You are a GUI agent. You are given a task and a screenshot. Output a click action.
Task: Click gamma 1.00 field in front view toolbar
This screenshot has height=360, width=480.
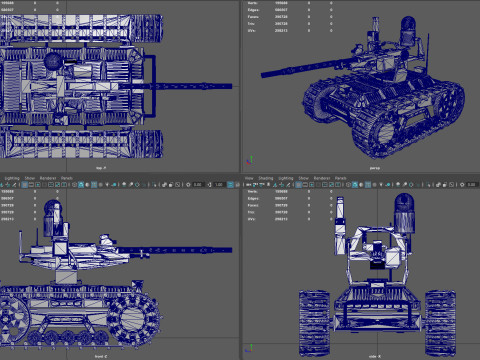[219, 185]
